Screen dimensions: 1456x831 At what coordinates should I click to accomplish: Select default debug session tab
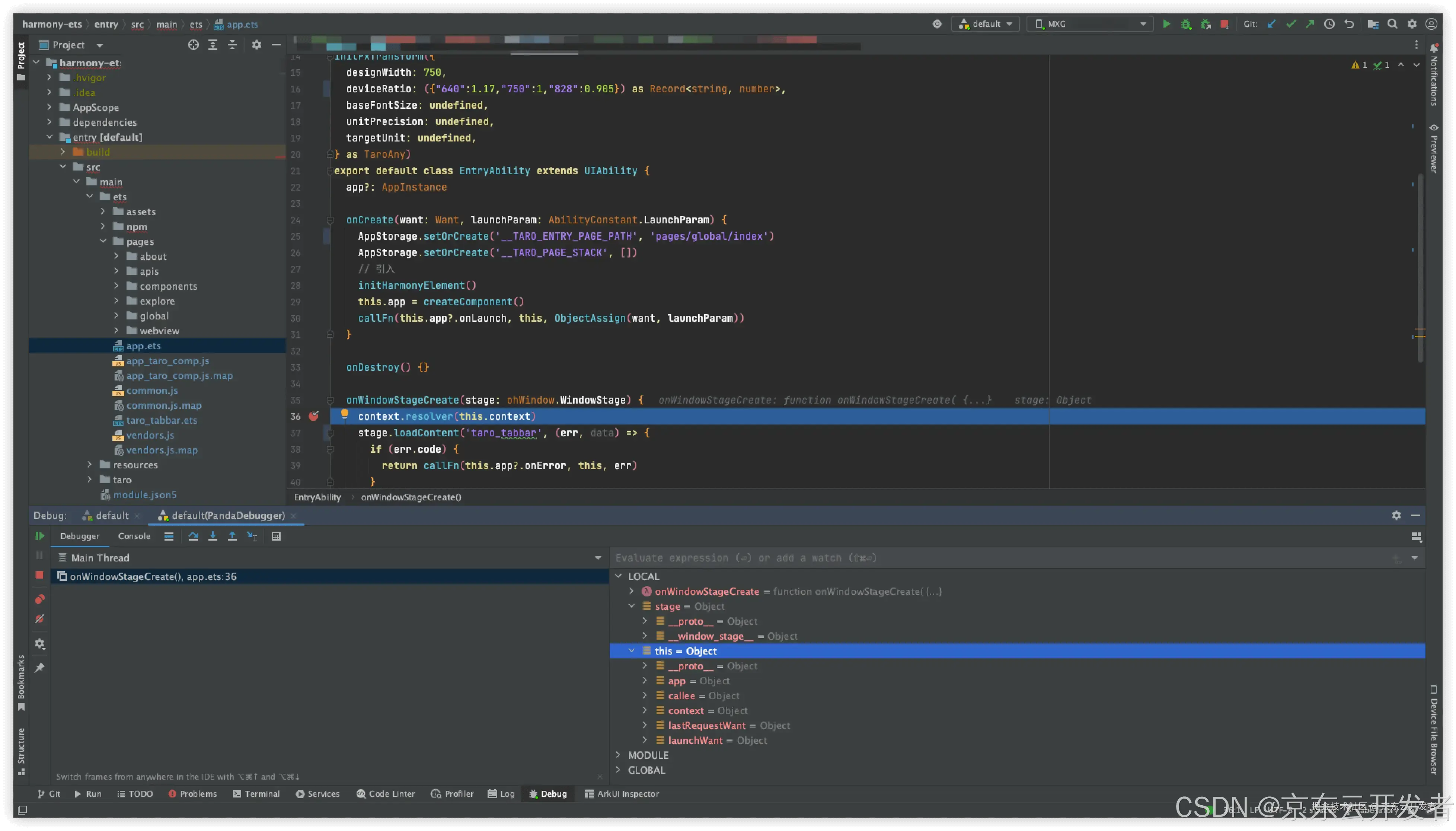111,515
